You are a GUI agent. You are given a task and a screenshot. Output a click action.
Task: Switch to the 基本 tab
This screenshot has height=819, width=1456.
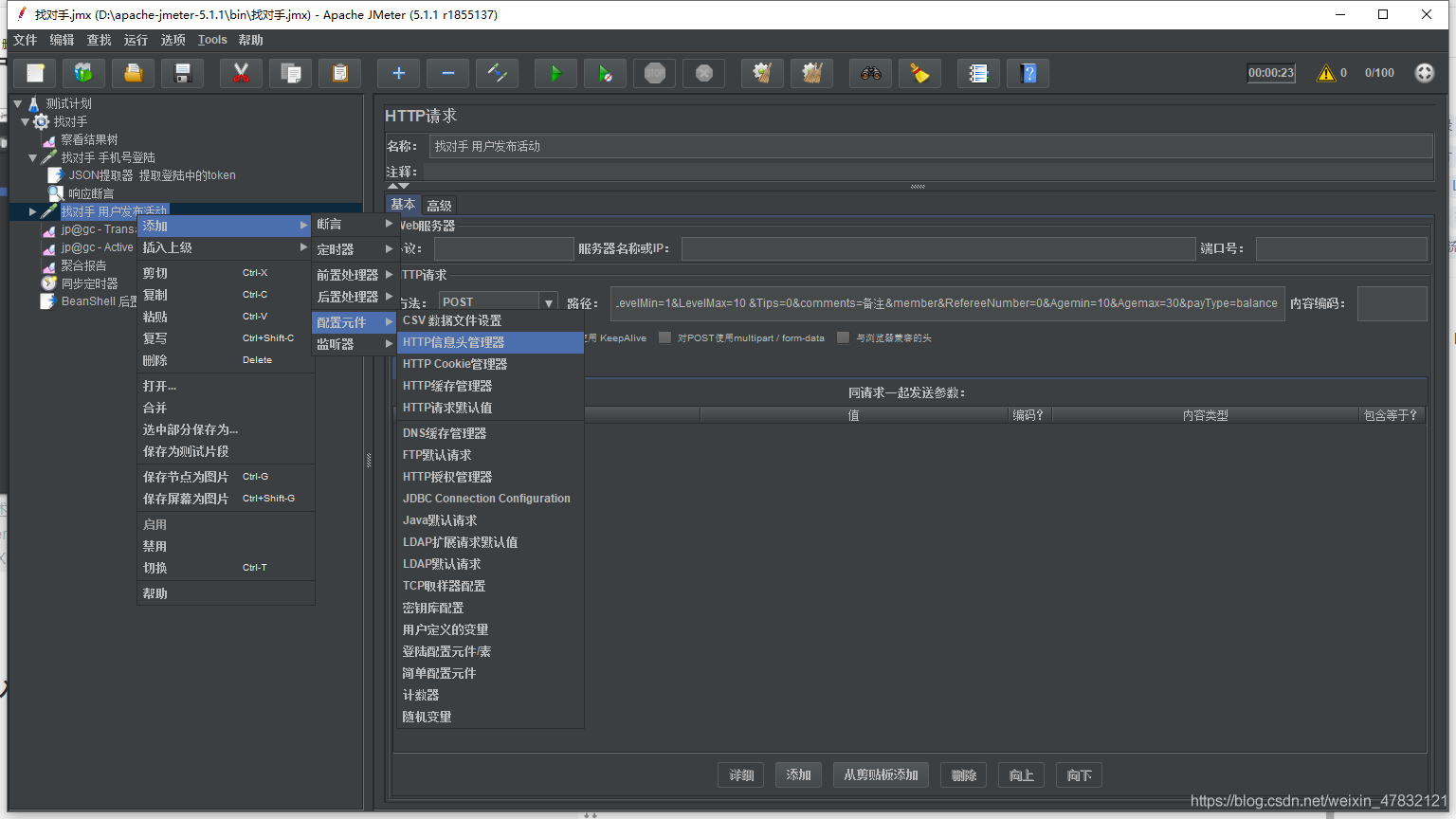point(403,205)
